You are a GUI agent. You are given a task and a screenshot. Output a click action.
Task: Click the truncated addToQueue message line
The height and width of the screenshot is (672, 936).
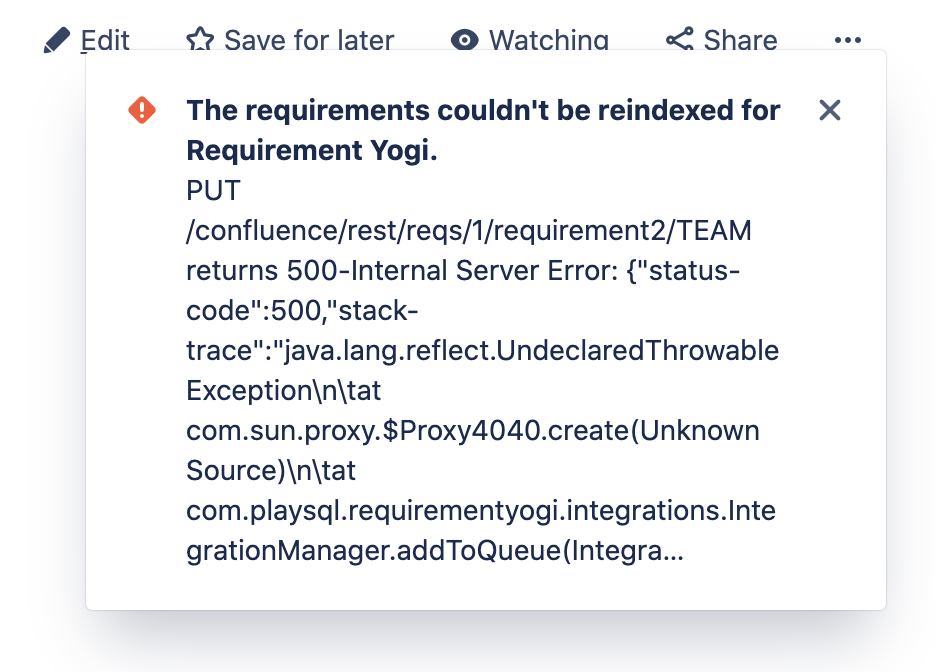pyautogui.click(x=435, y=551)
